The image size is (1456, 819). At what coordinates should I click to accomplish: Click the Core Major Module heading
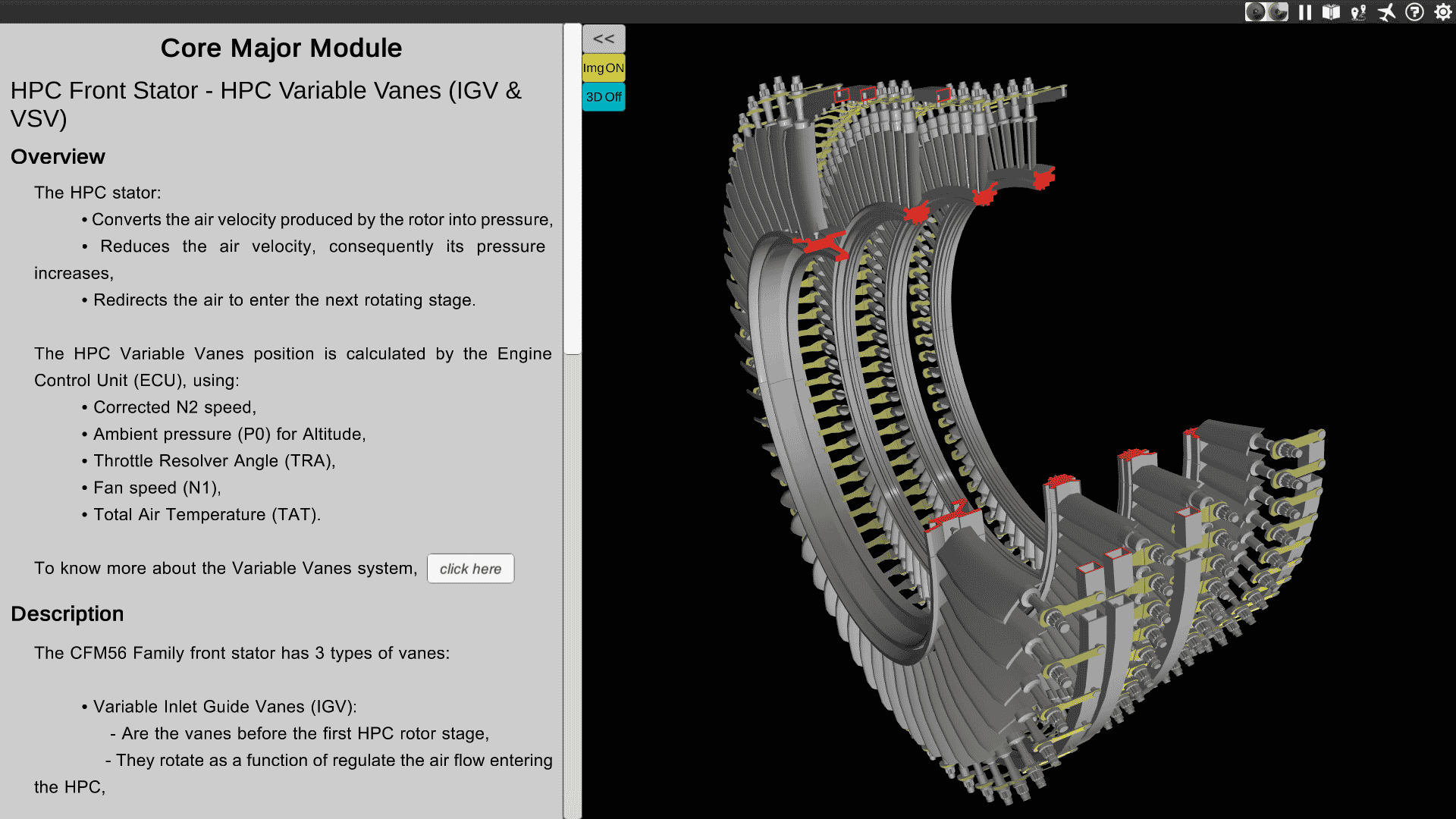coord(281,48)
